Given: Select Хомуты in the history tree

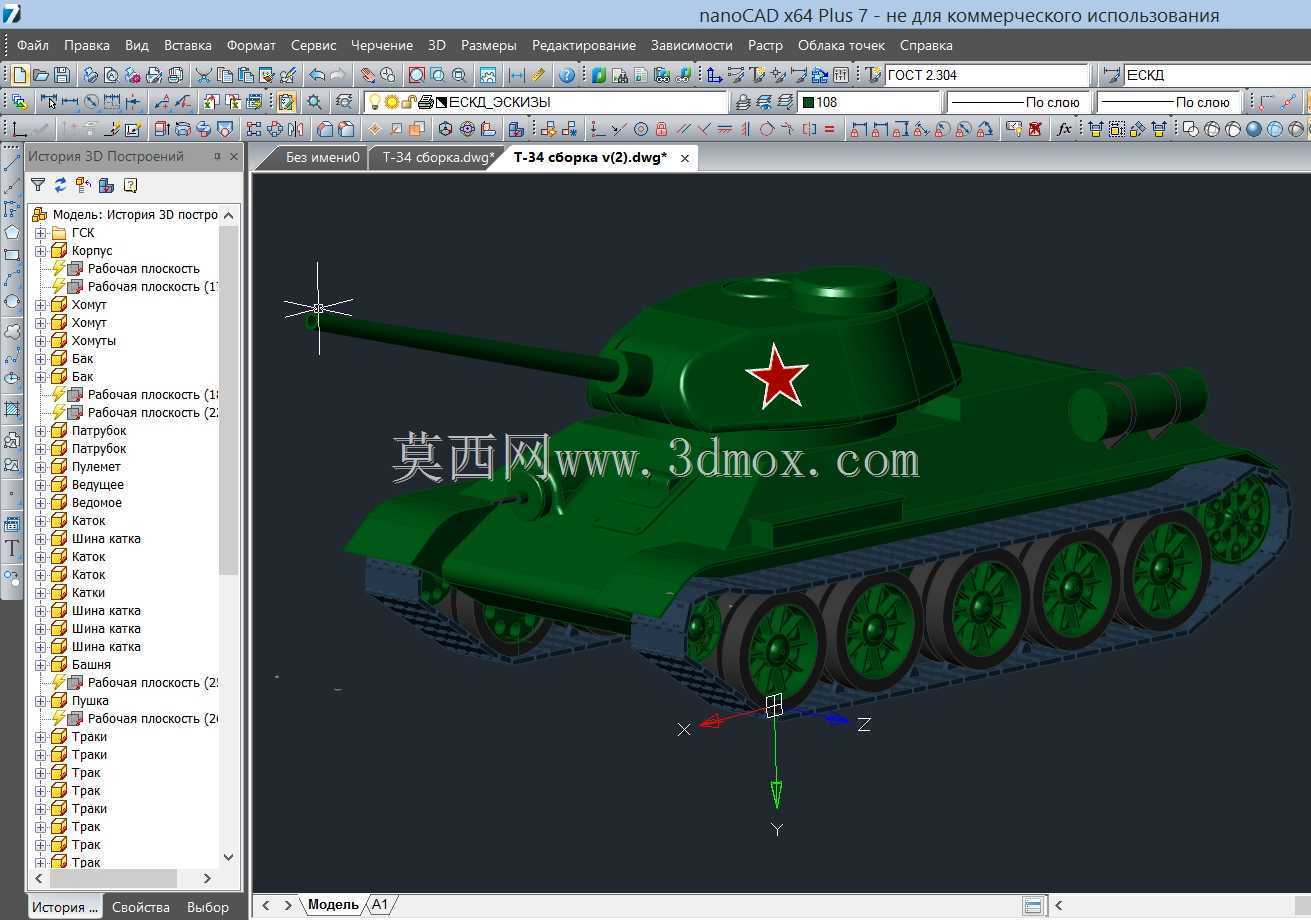Looking at the screenshot, I should point(94,341).
